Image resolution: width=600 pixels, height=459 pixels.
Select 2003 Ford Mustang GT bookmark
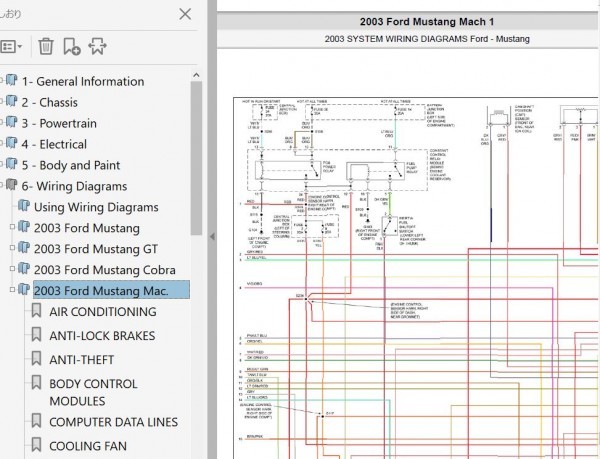(96, 249)
